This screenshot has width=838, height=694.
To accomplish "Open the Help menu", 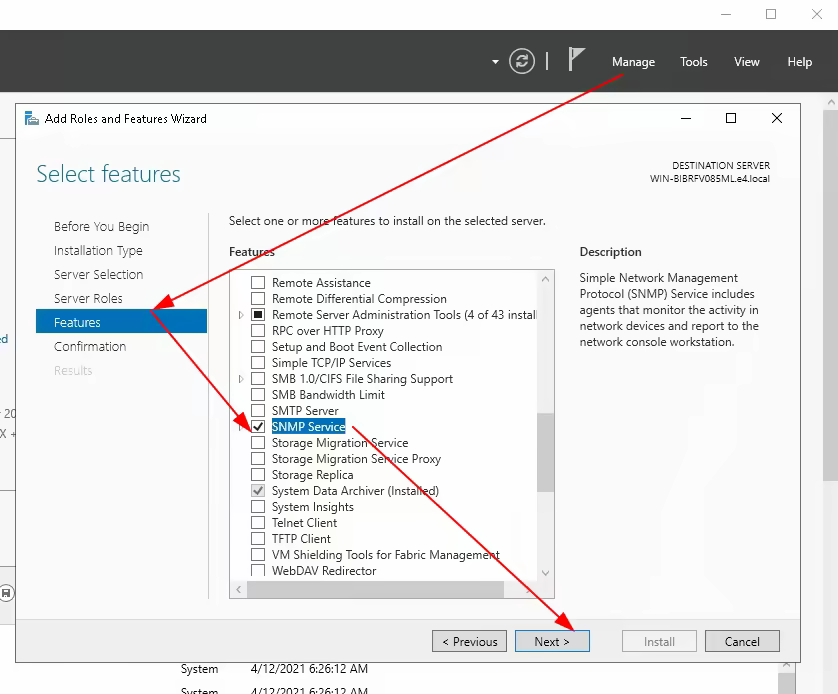I will (799, 62).
